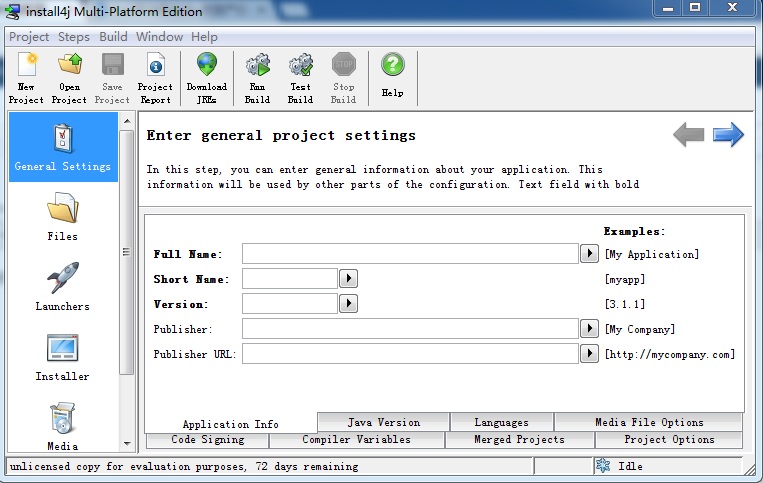Viewport: 763px width, 483px height.
Task: Click into the Publisher URL field
Action: (410, 354)
